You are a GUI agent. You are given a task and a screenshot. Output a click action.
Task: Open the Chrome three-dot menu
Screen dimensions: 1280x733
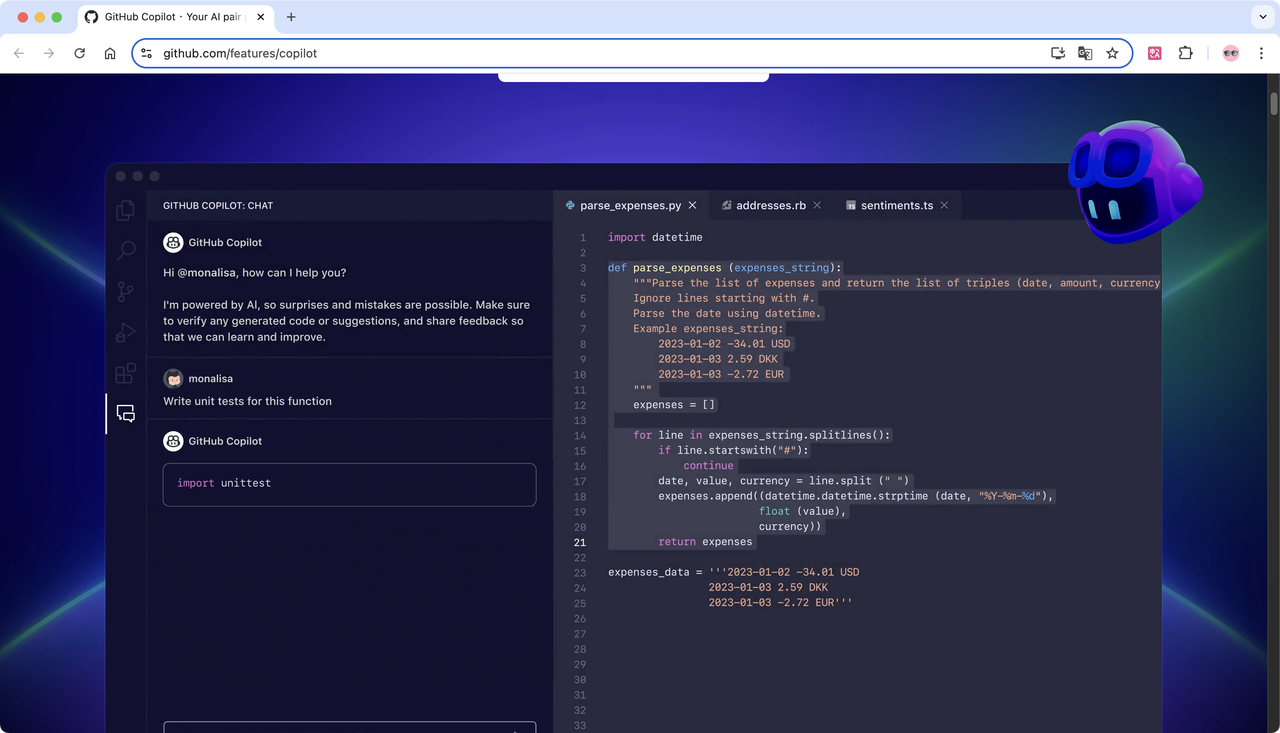1261,53
